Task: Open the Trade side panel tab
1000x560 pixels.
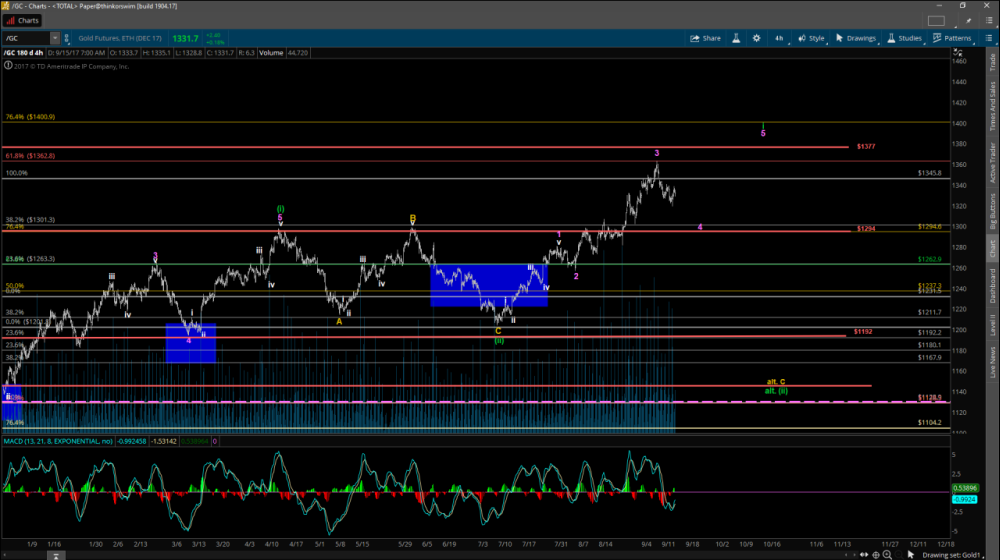Action: tap(991, 61)
